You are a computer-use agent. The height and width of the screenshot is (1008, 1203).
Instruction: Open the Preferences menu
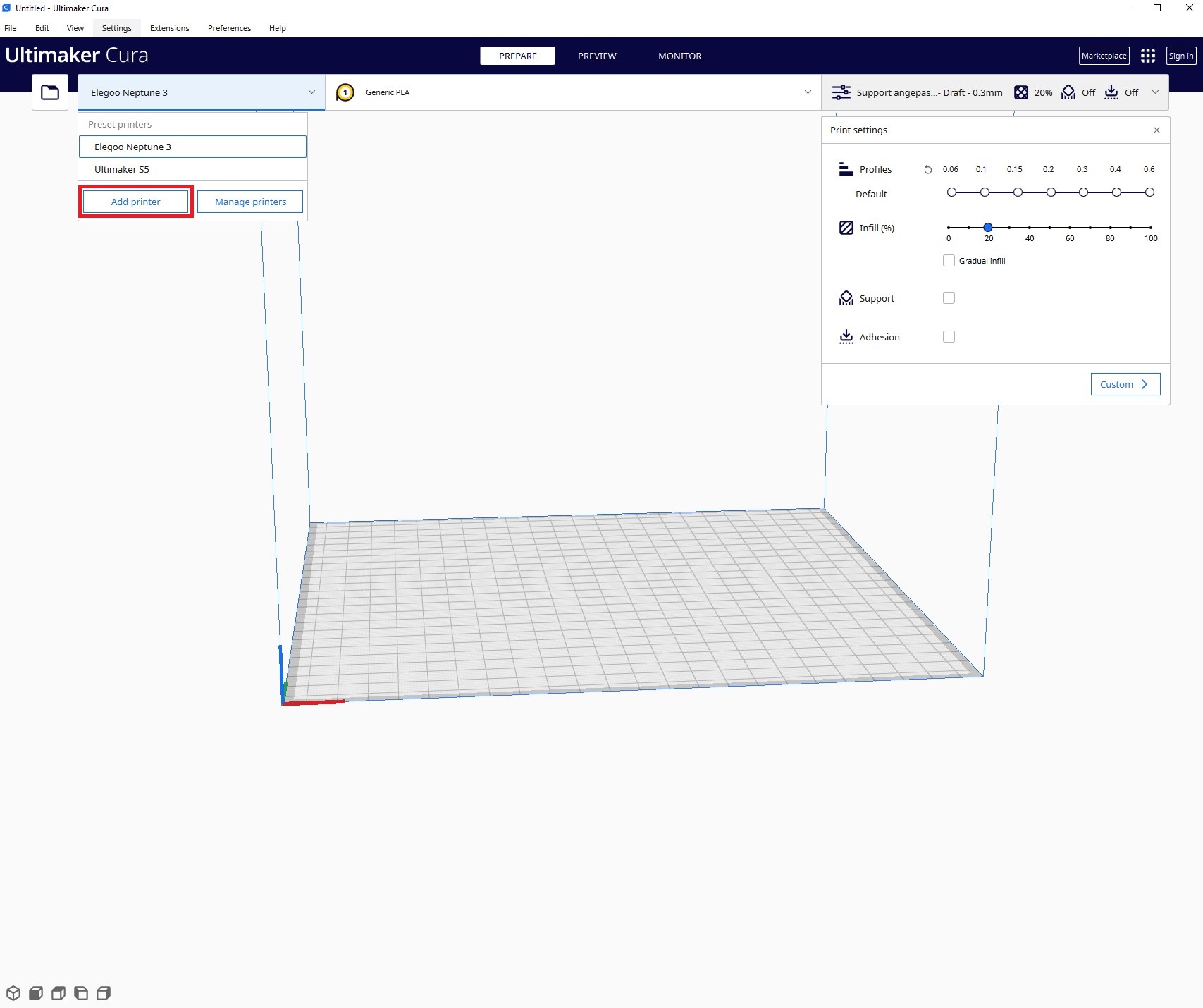tap(230, 28)
